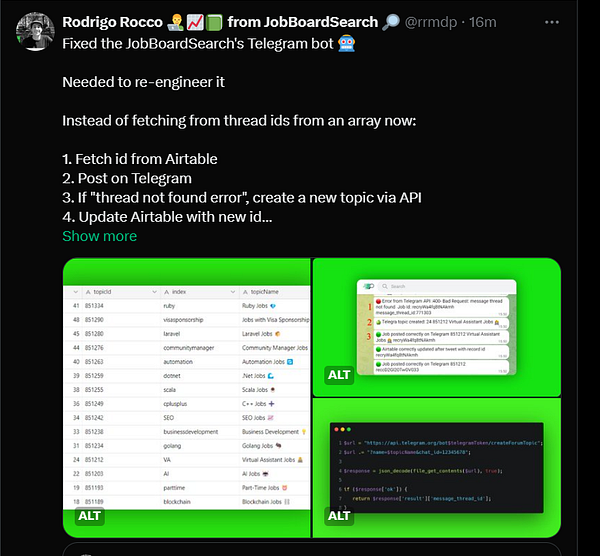This screenshot has width=600, height=556.
Task: Open ALT badge on the code snippet image
Action: 339,516
